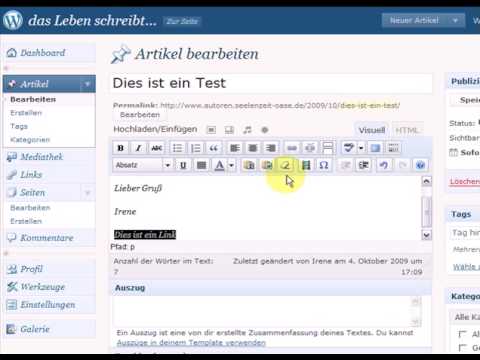Insert a numbered list

[196, 148]
